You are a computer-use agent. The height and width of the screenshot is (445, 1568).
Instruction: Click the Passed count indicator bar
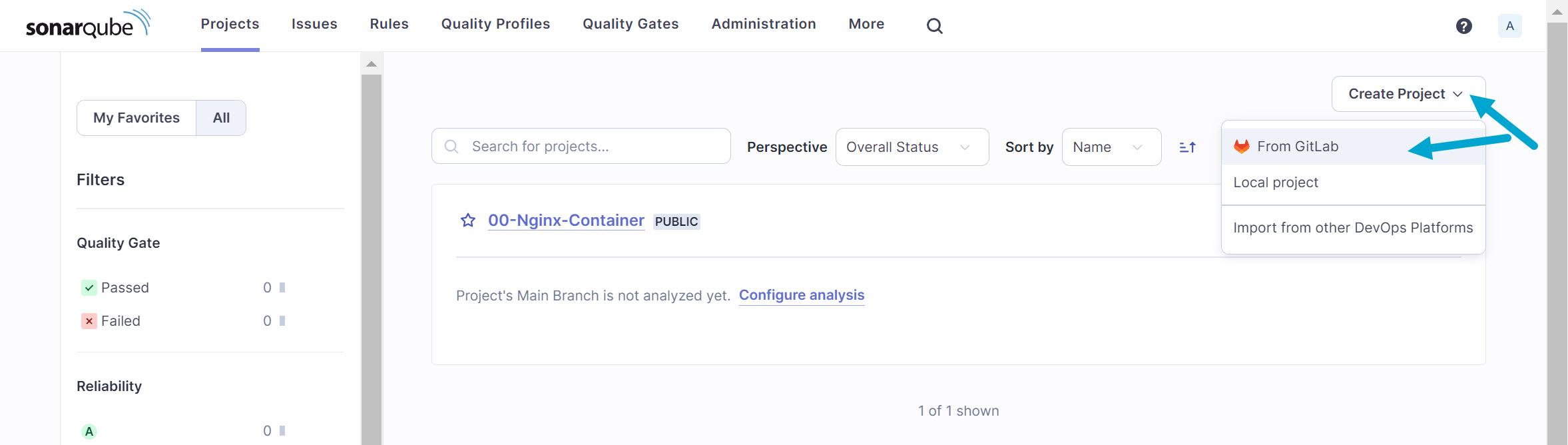[283, 287]
